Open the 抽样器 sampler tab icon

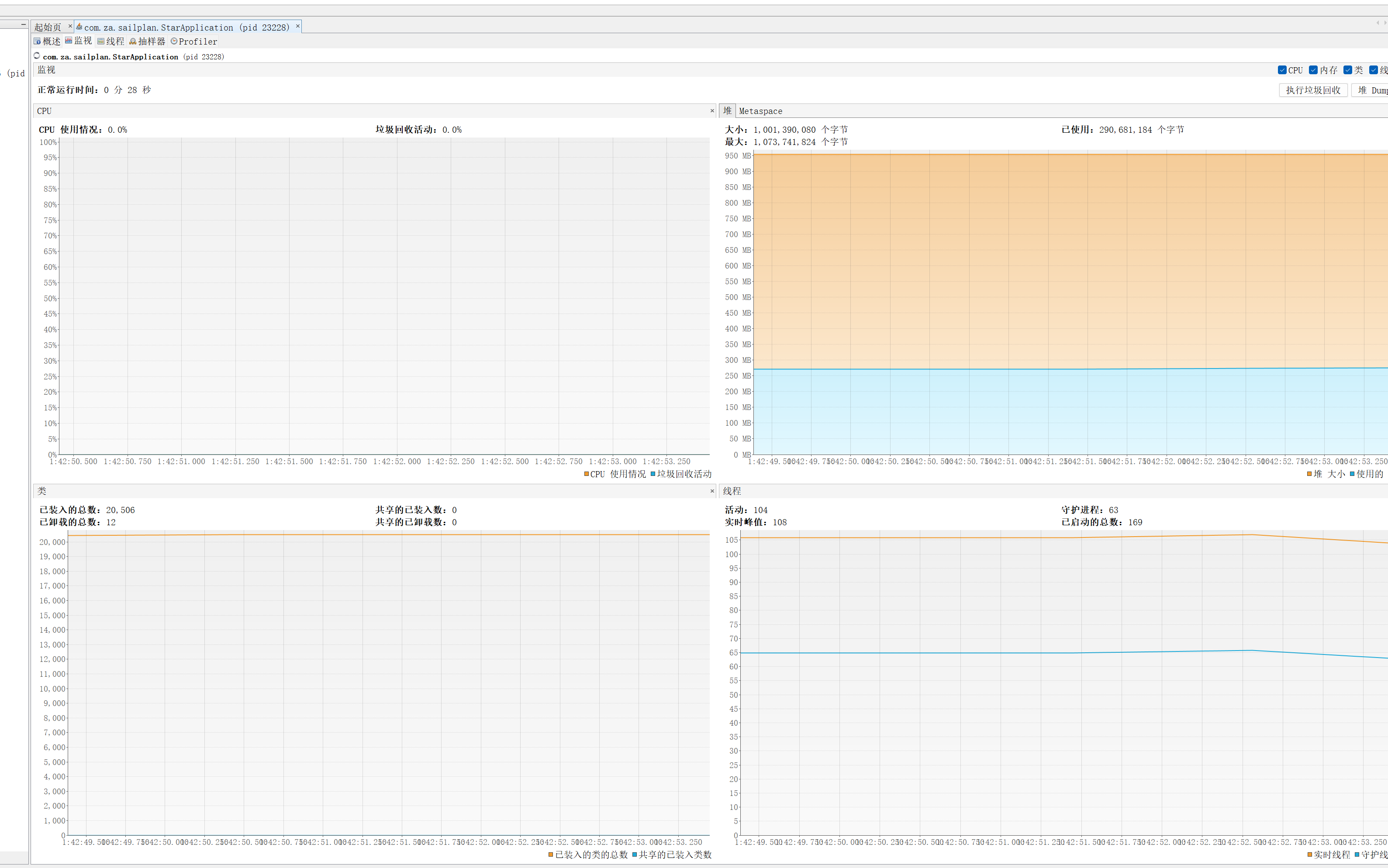click(x=133, y=41)
